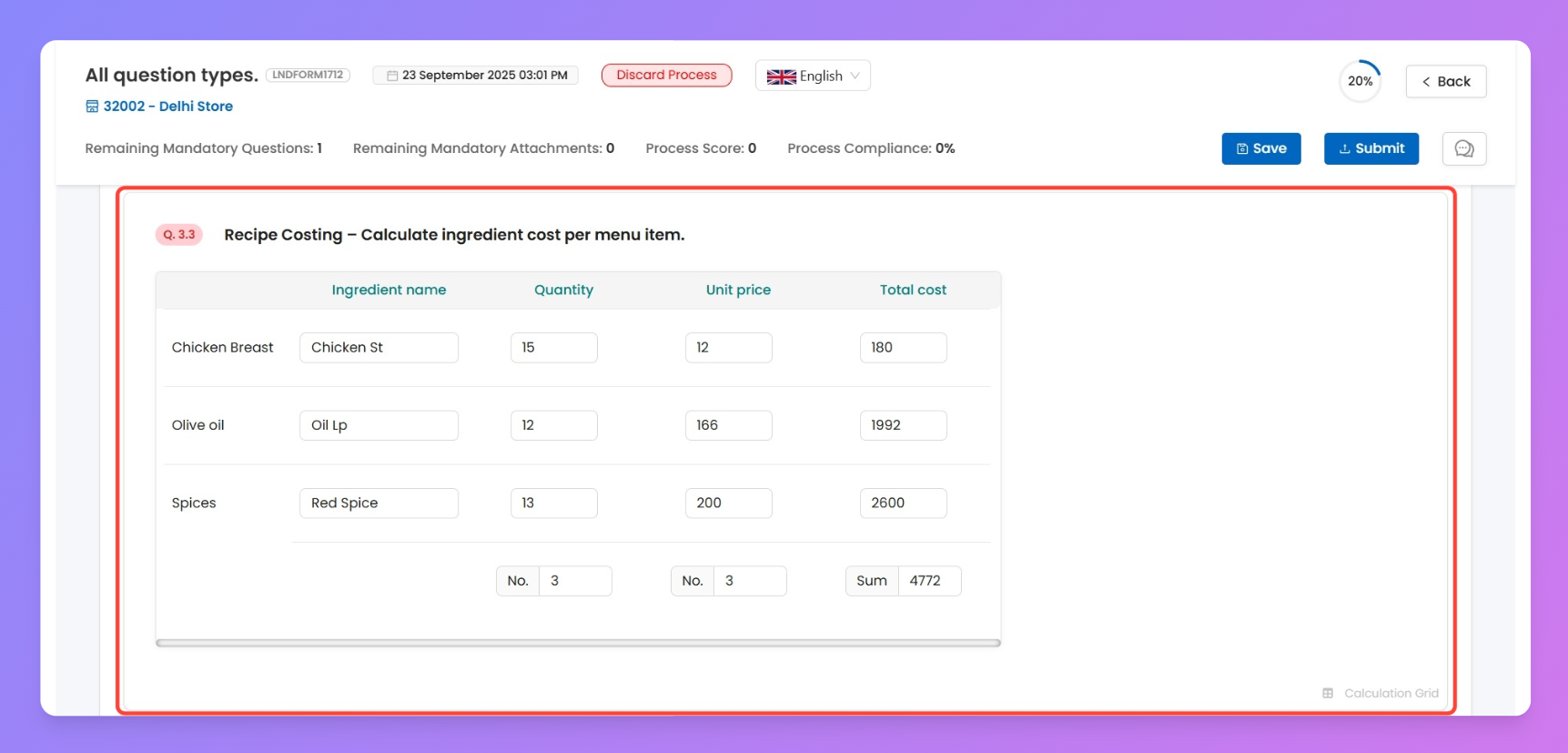Click the Chicken Breast ingredient name field

[x=379, y=348]
